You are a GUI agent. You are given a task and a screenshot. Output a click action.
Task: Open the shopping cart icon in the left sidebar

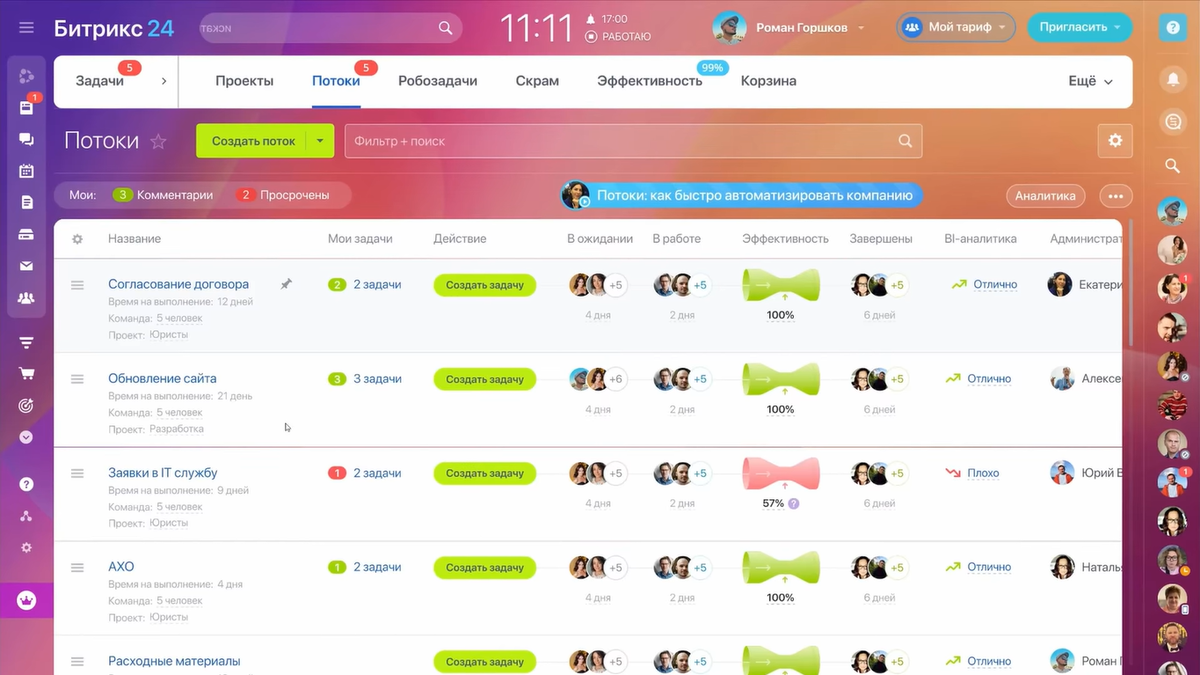pyautogui.click(x=27, y=374)
